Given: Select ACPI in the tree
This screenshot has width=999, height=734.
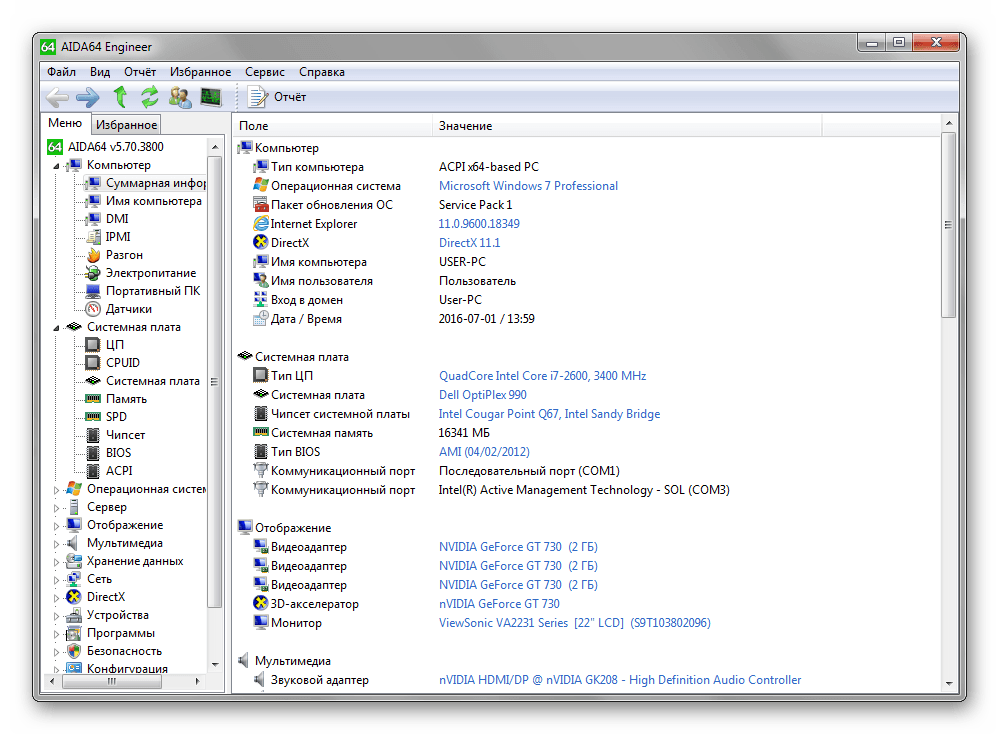Looking at the screenshot, I should [x=119, y=471].
